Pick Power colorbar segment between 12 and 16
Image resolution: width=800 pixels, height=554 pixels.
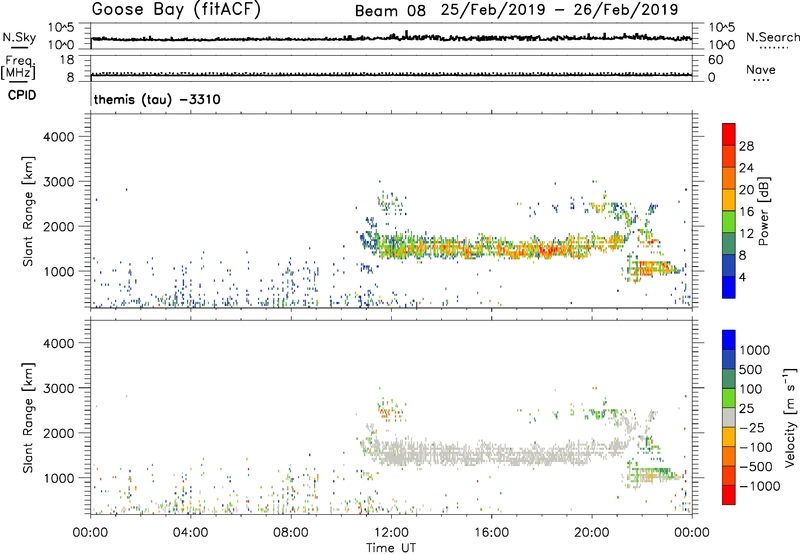(x=729, y=222)
